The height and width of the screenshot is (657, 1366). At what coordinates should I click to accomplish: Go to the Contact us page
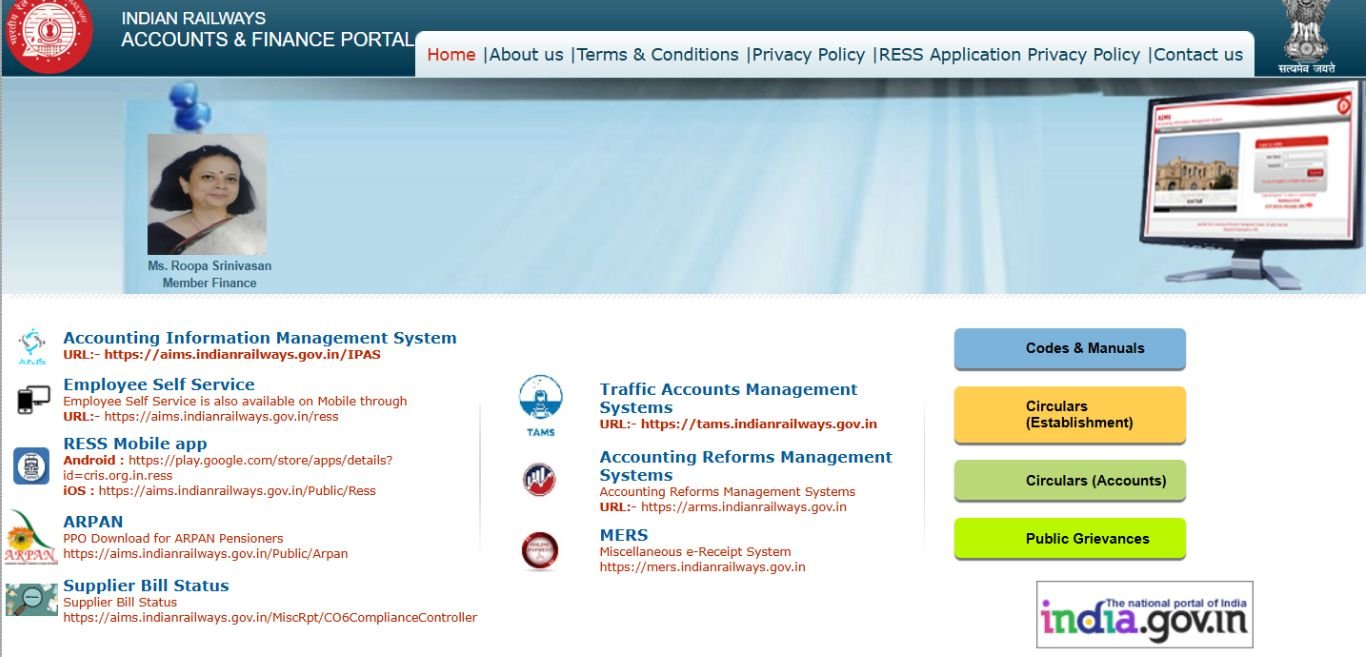1198,55
